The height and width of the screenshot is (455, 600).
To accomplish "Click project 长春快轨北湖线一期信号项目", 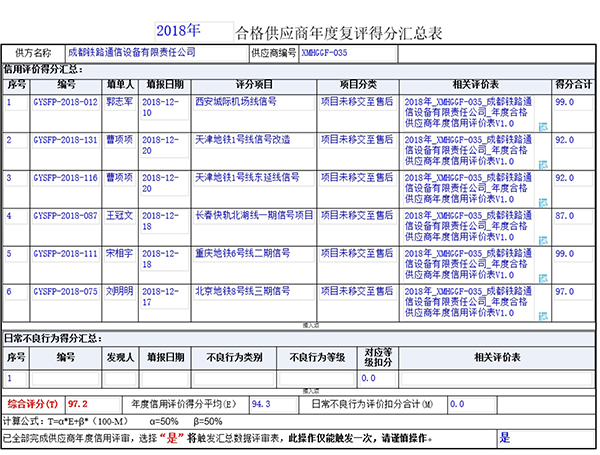I will (254, 215).
